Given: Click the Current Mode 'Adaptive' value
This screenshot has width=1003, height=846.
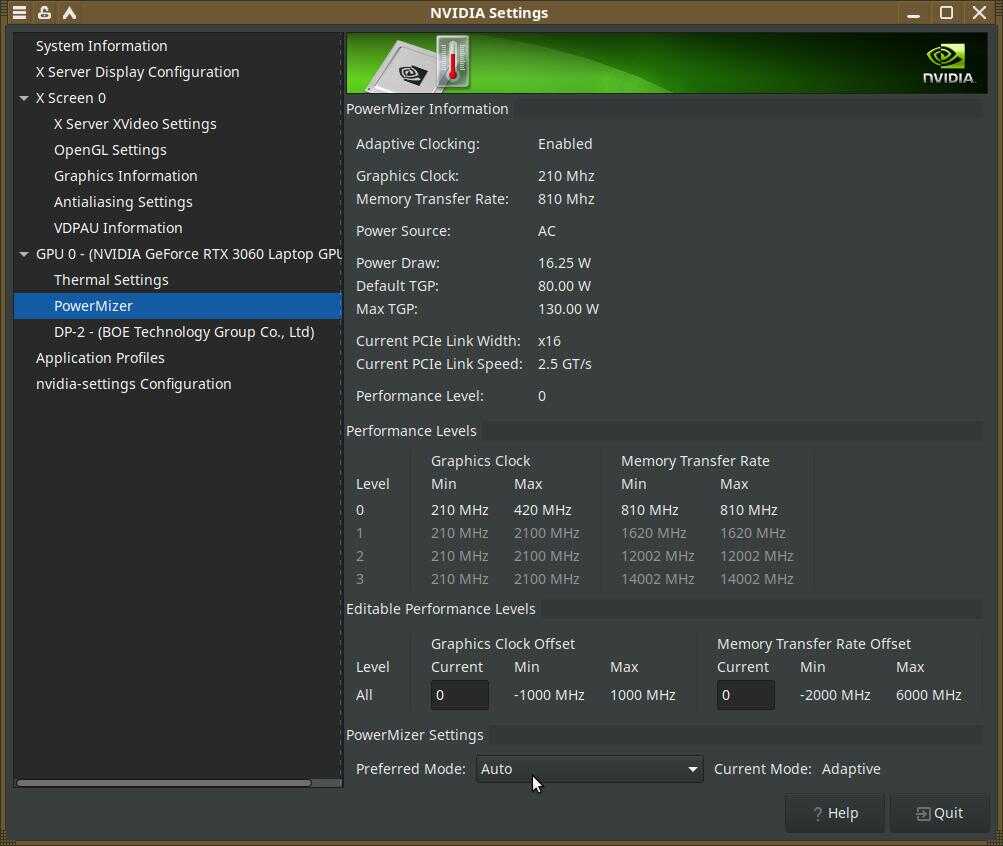Looking at the screenshot, I should [851, 769].
